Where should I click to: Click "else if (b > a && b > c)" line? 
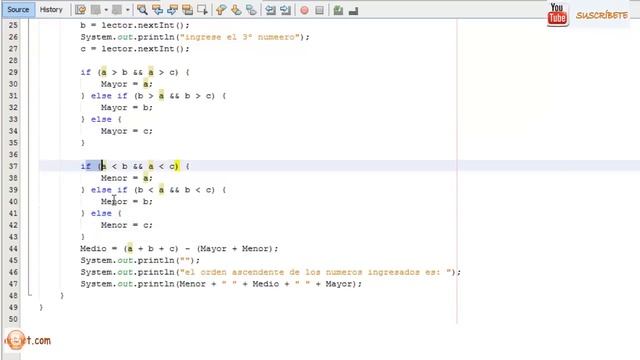(x=153, y=96)
